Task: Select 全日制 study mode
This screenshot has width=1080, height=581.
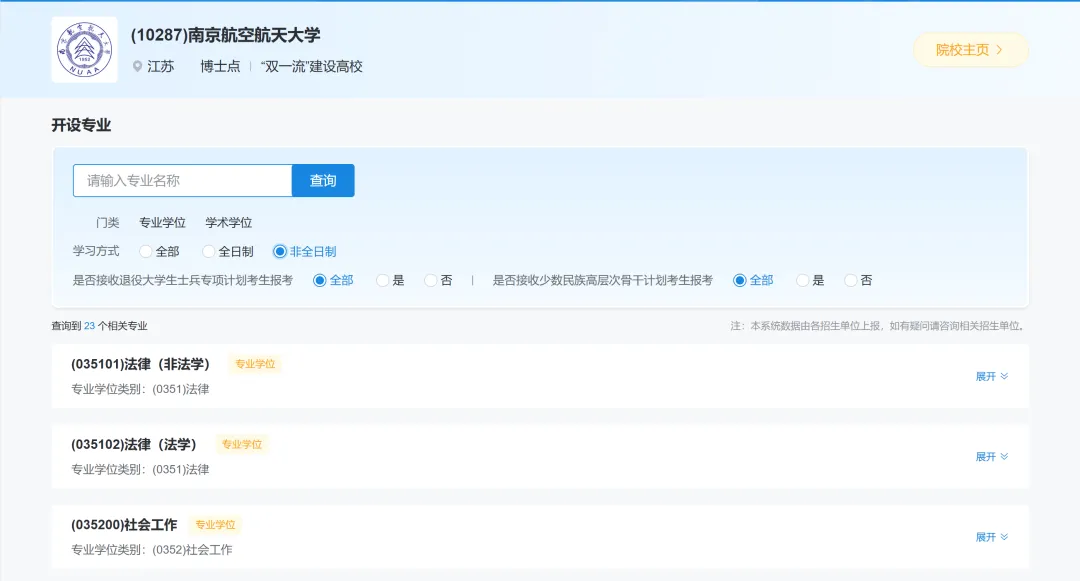Action: [227, 251]
